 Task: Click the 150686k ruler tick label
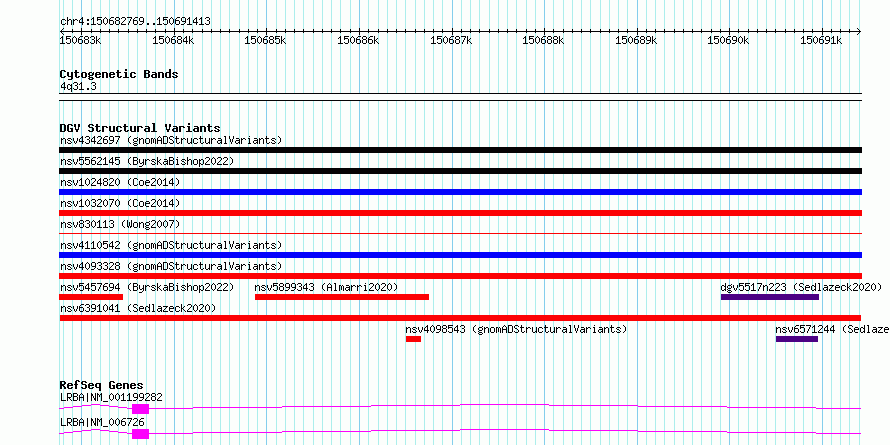[x=358, y=40]
